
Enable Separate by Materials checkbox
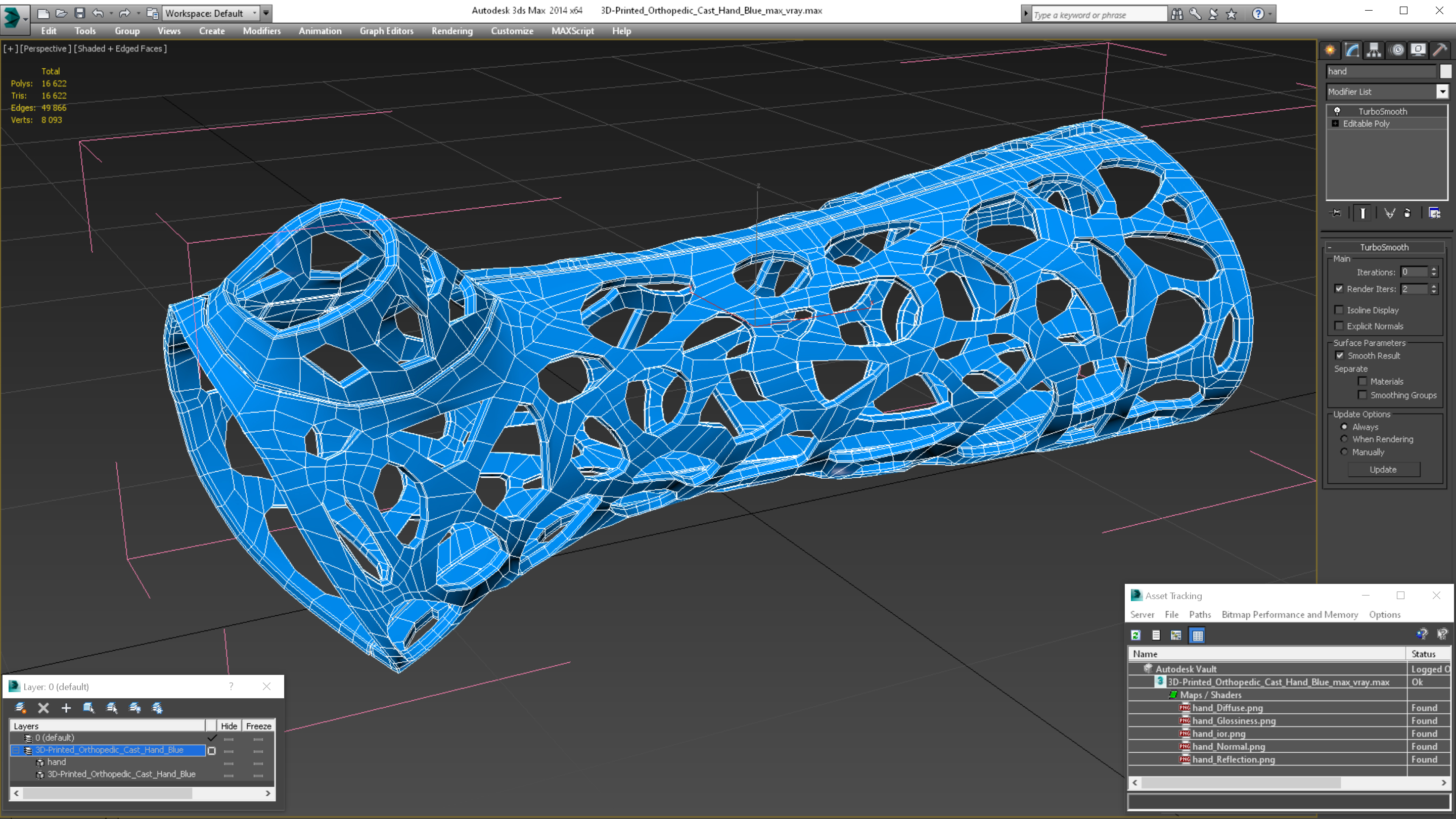[1363, 382]
